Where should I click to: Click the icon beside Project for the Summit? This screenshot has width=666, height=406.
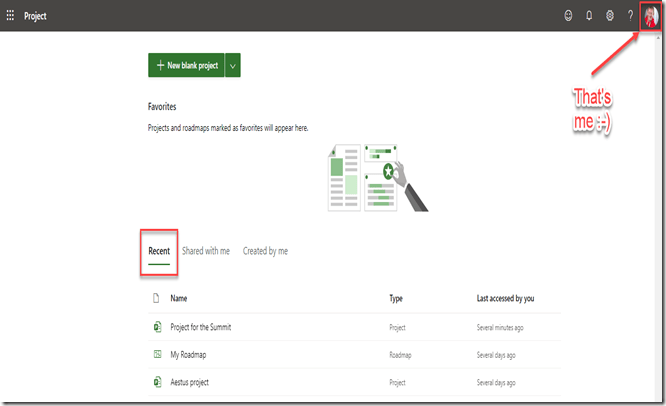coord(157,327)
